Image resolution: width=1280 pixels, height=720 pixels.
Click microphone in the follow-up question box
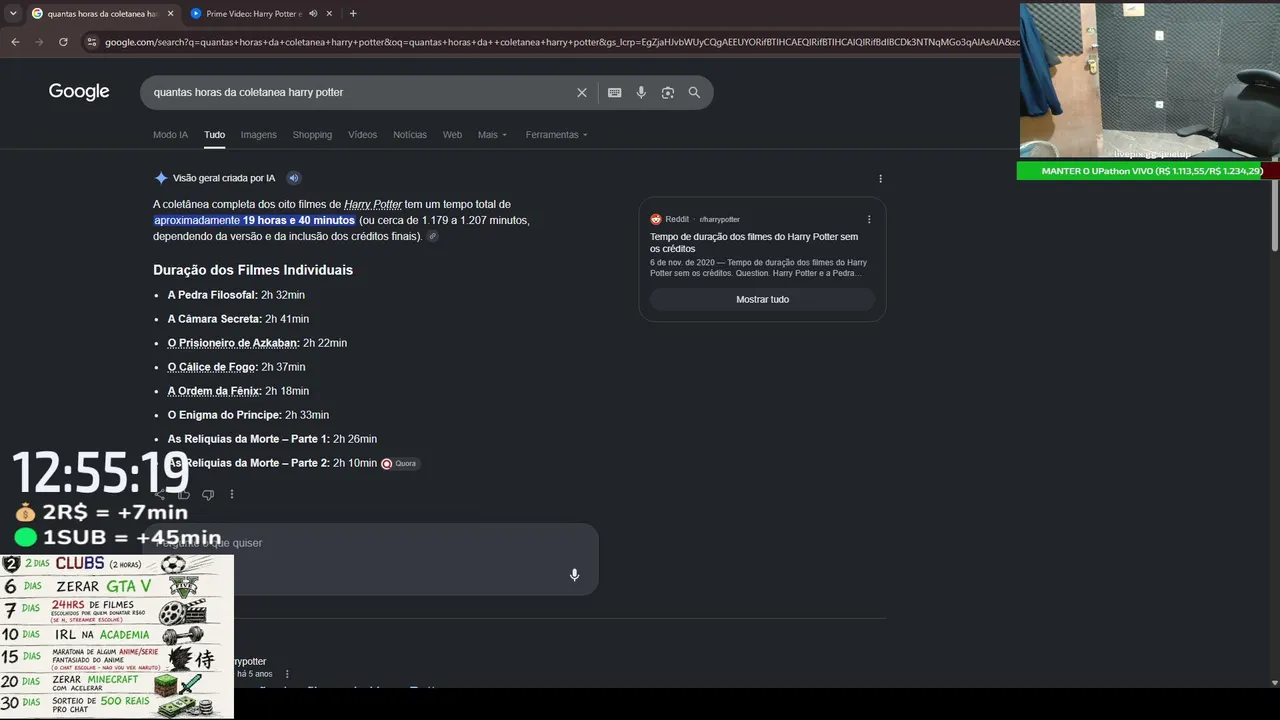(x=574, y=575)
